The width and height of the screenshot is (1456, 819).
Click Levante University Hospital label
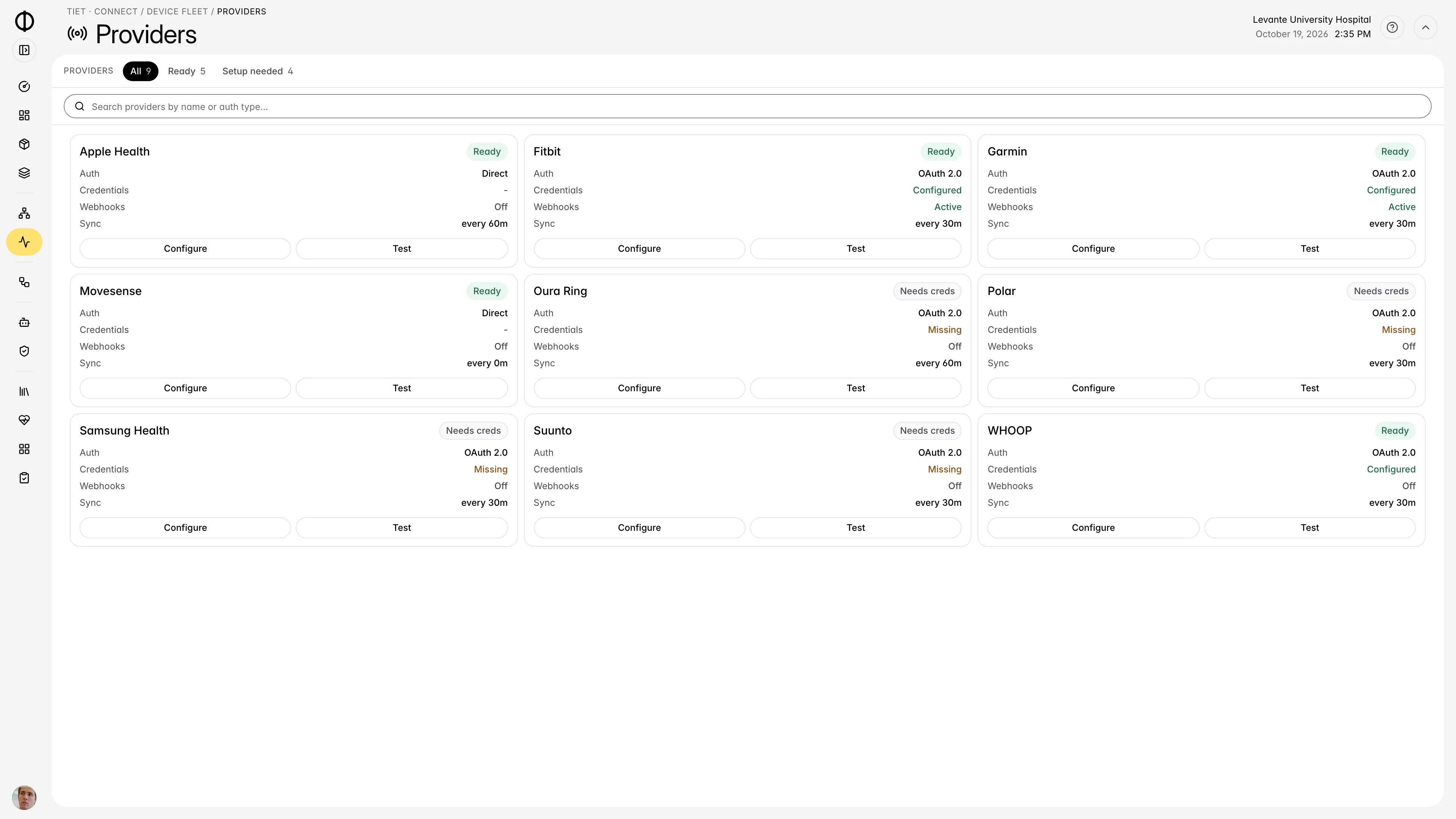(x=1311, y=20)
